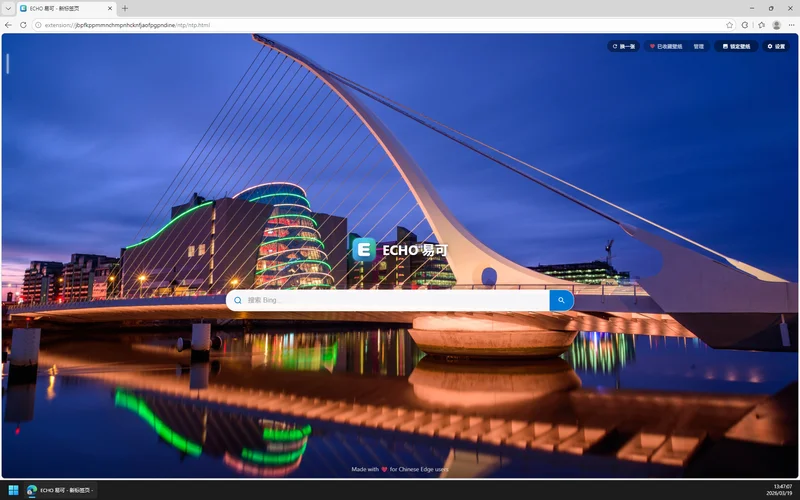
Task: Open the 设置 settings button
Action: point(776,46)
